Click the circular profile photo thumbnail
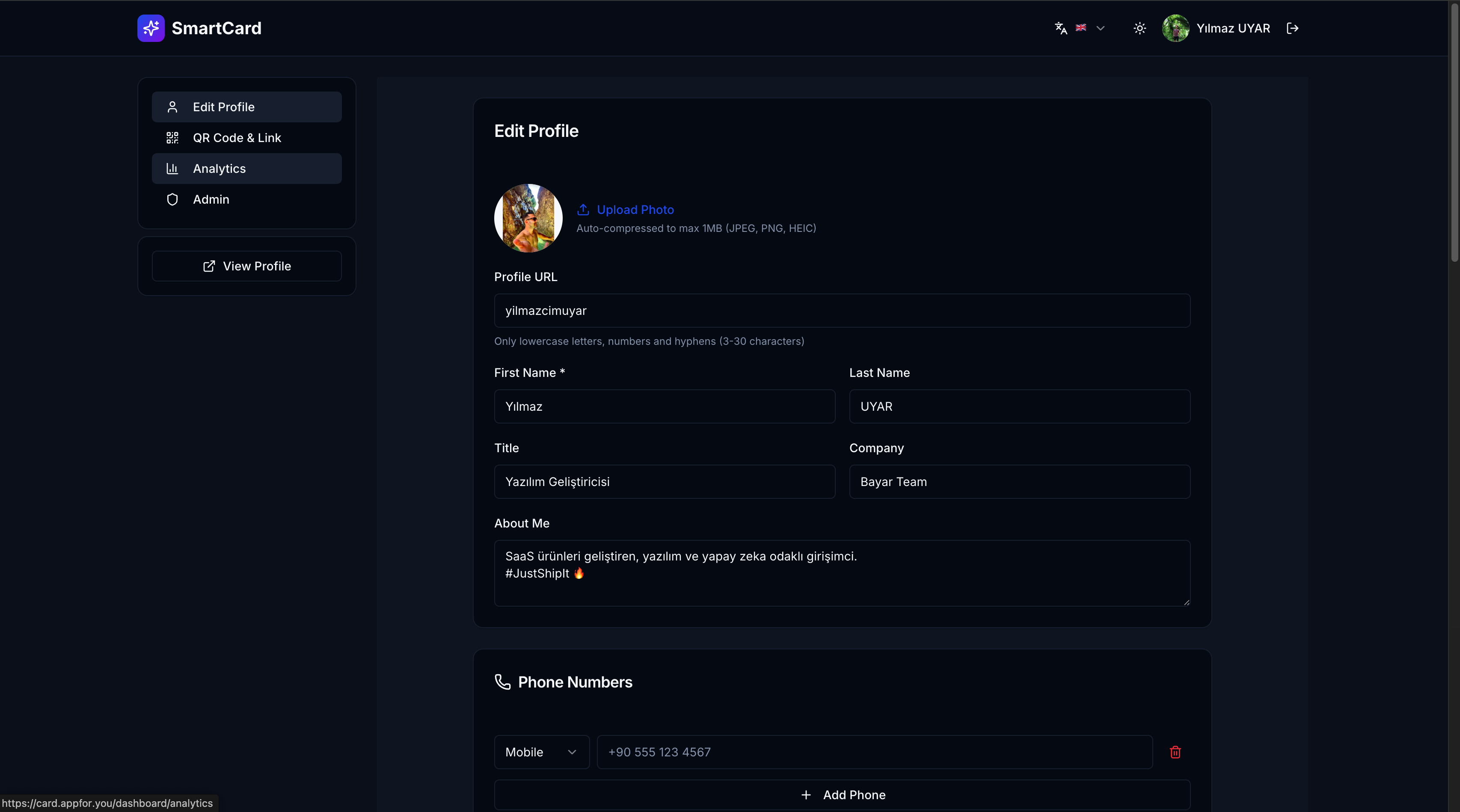 tap(528, 218)
